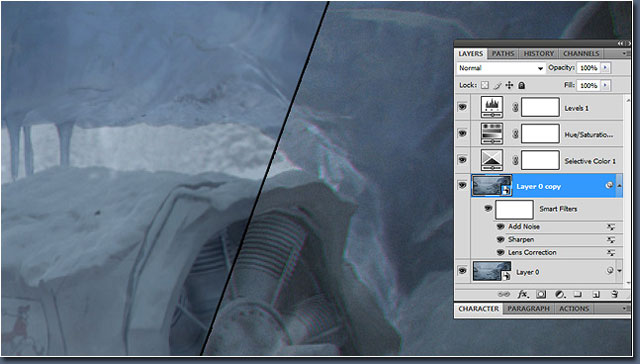The image size is (640, 364).
Task: Hide the Hue/Saturation layer
Action: 462,133
